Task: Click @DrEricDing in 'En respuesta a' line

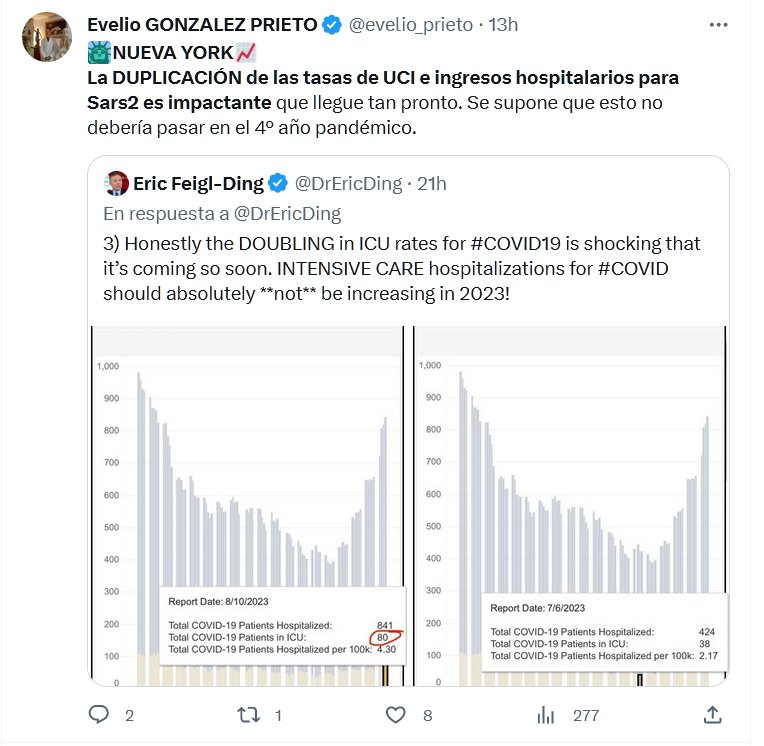Action: click(289, 213)
